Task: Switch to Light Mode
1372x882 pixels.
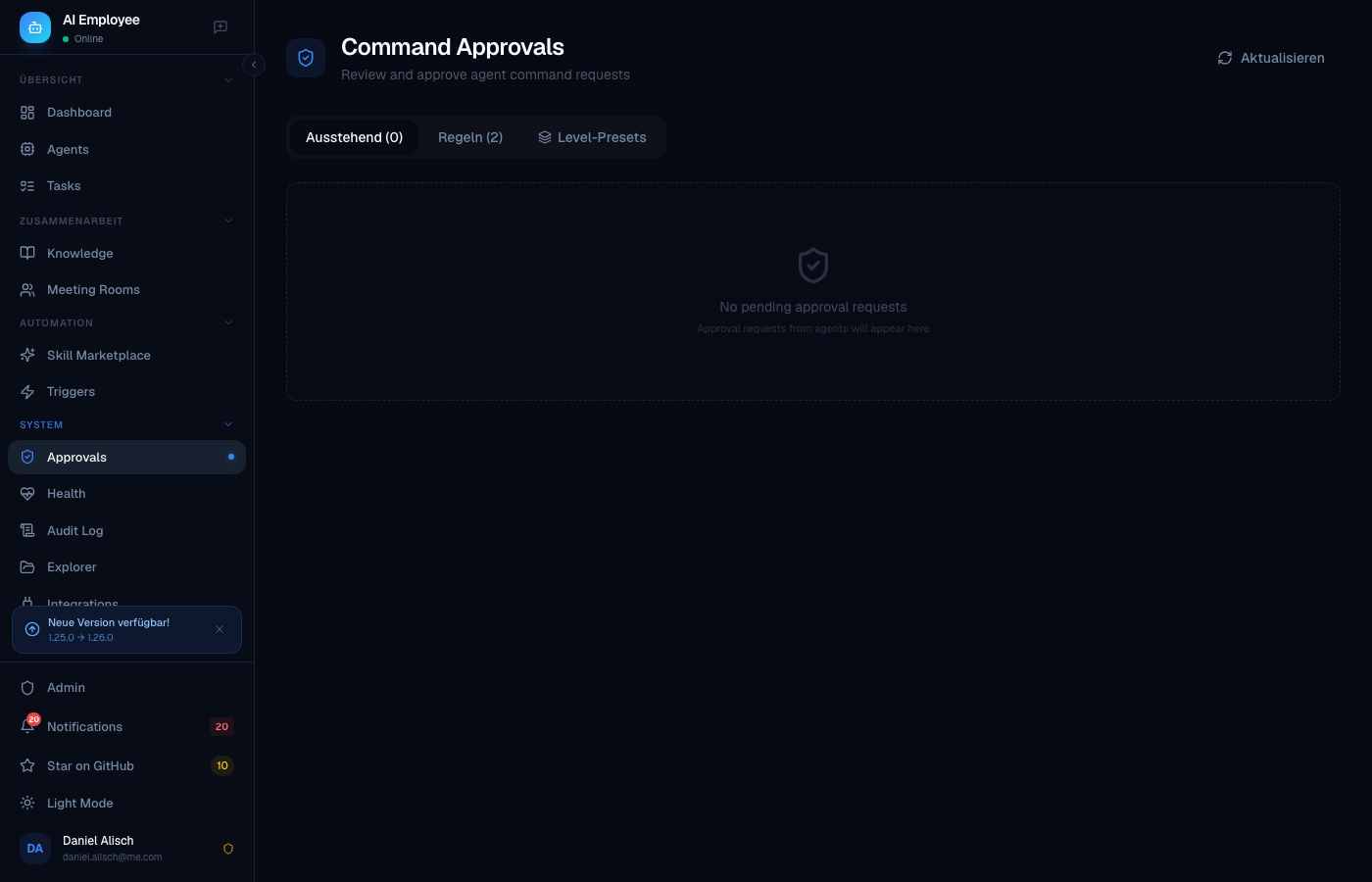Action: pyautogui.click(x=80, y=803)
